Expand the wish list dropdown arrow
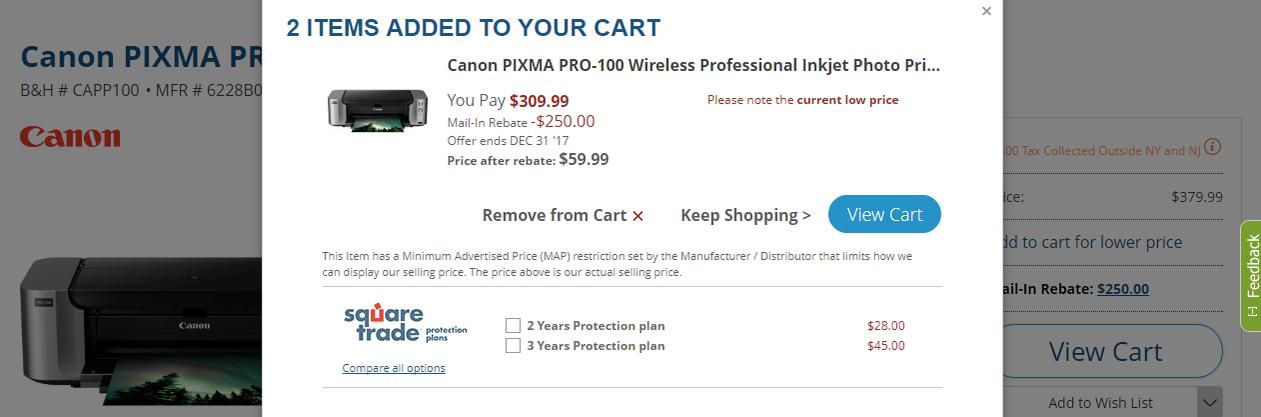This screenshot has width=1261, height=417. pyautogui.click(x=1210, y=403)
